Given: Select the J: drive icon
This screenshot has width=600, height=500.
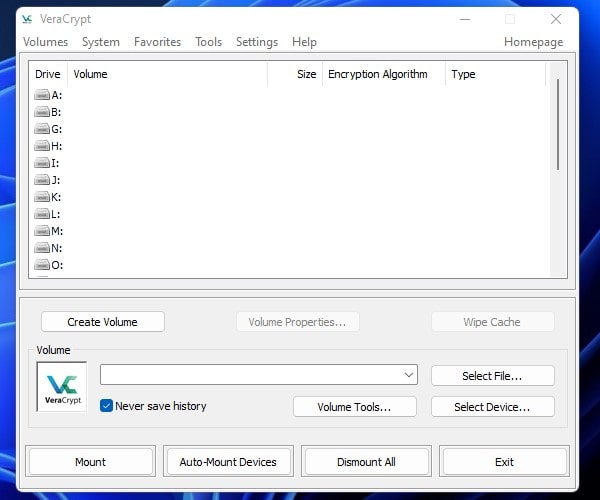Looking at the screenshot, I should [x=42, y=179].
